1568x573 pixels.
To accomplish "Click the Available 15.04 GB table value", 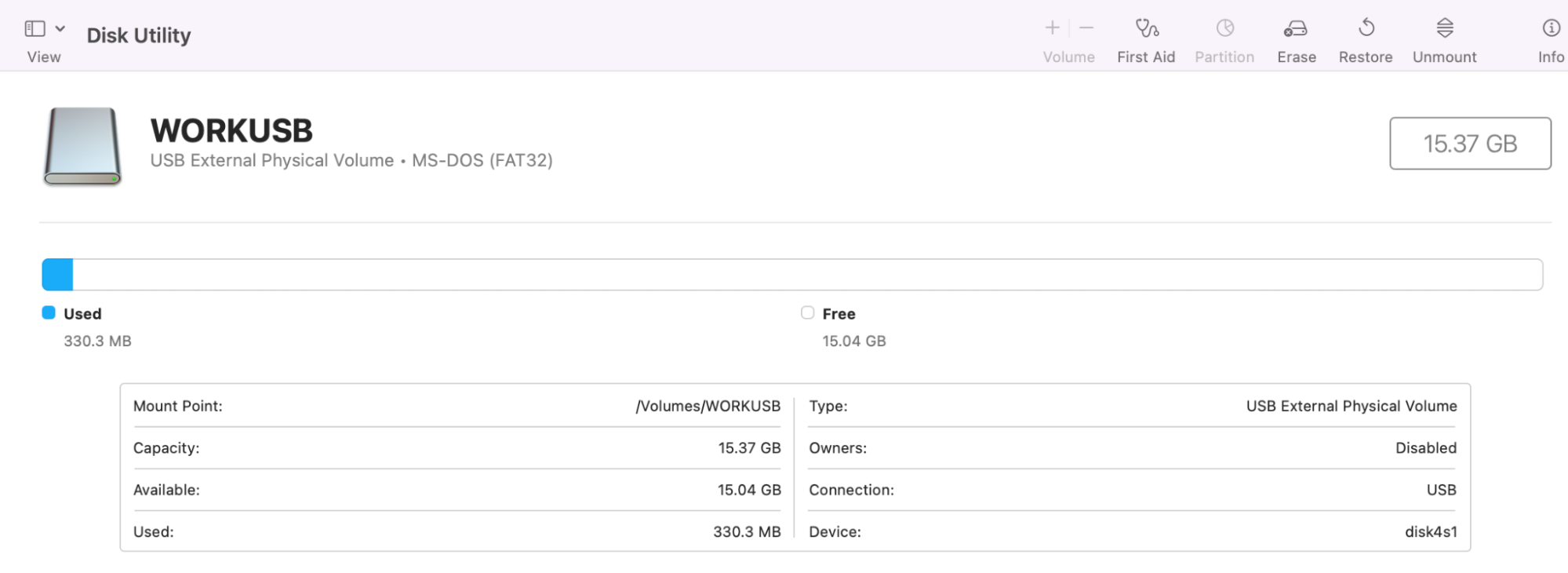I will tap(749, 490).
